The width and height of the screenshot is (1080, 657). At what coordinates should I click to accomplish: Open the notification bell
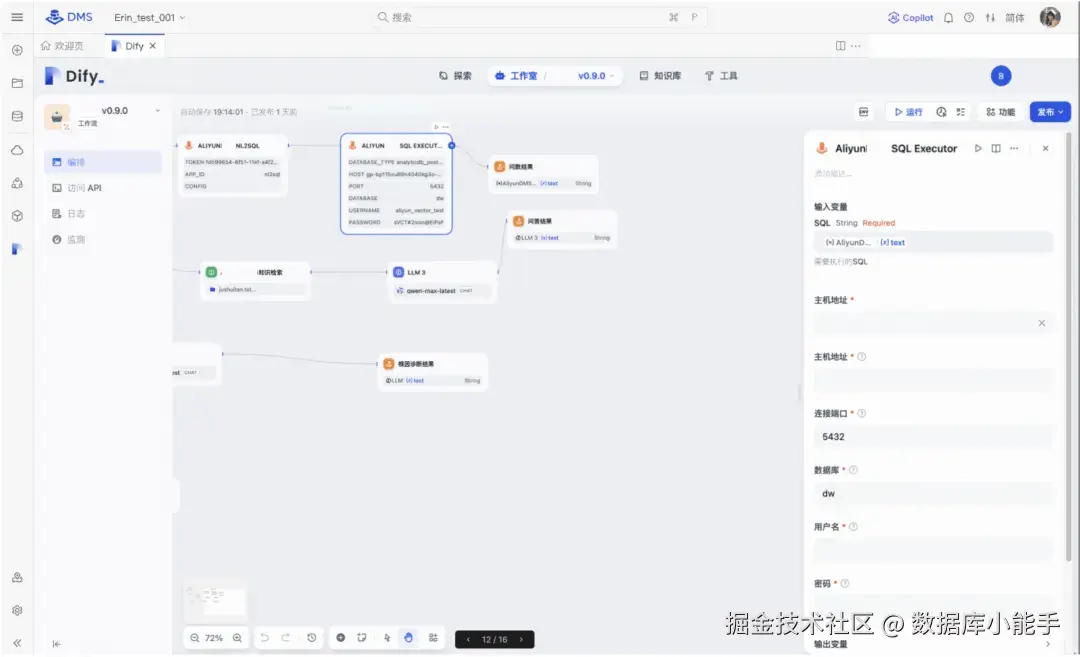click(948, 17)
